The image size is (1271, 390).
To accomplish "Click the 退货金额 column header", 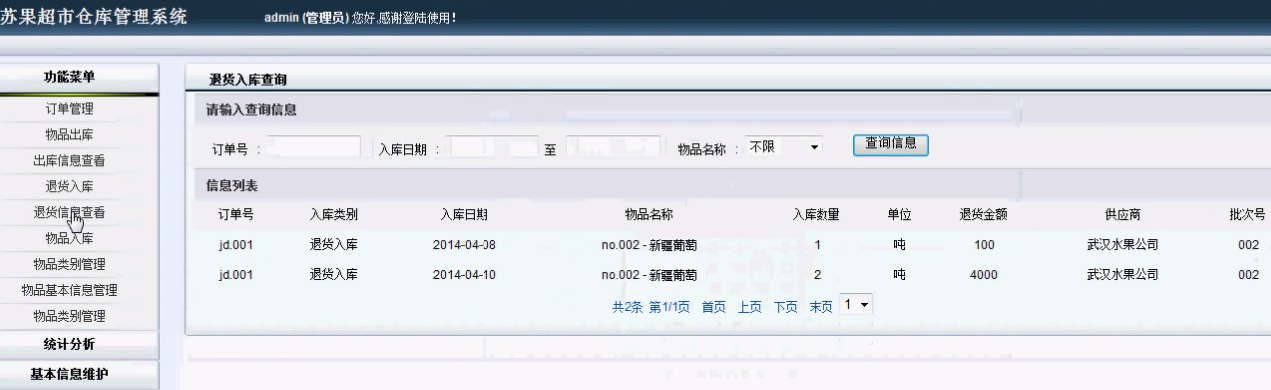I will pos(983,215).
